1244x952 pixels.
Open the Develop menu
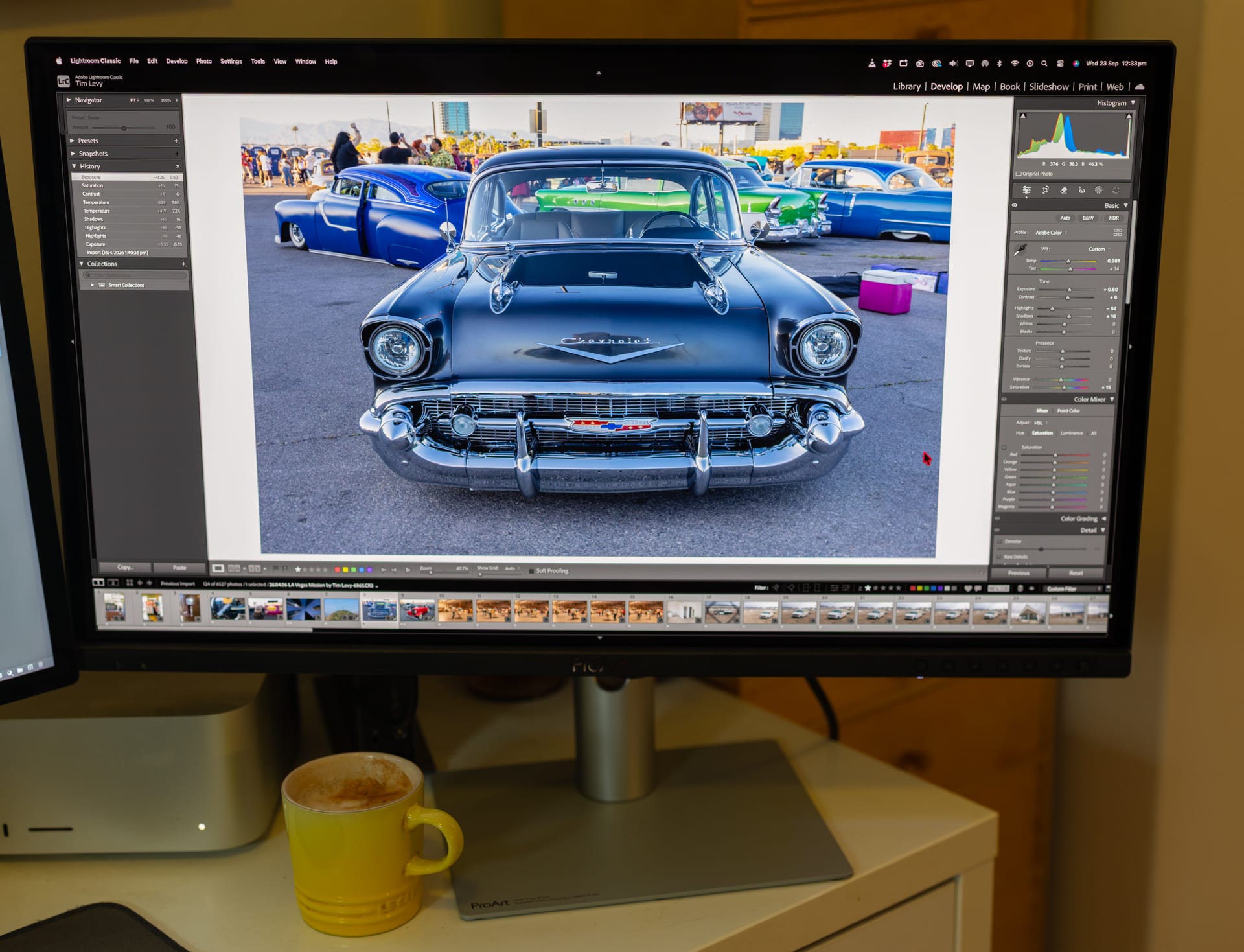click(177, 62)
